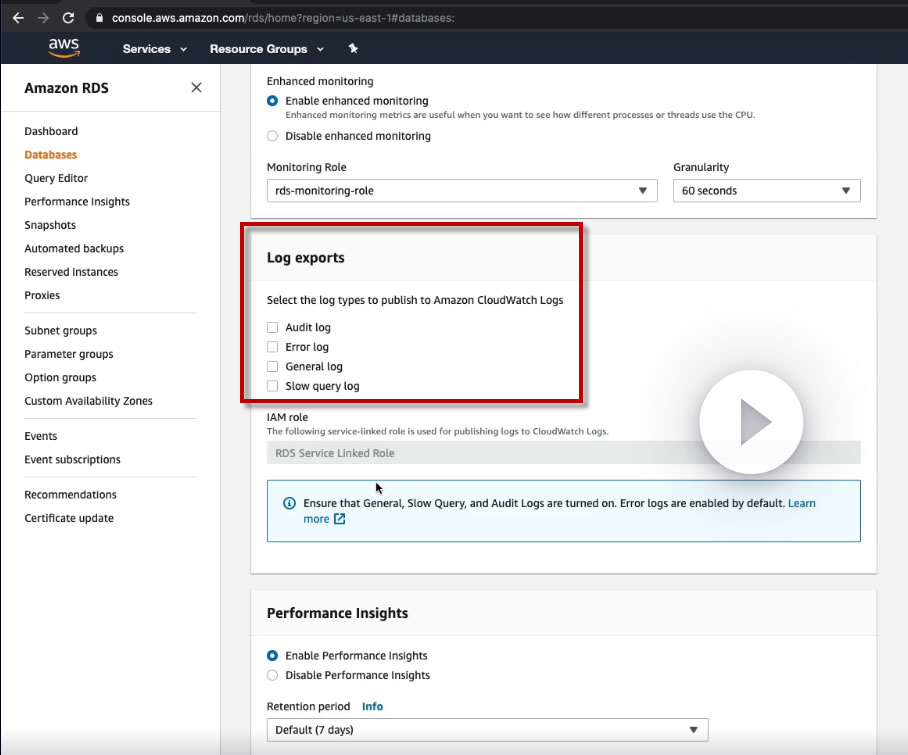Click the site padlock icon in address bar
The width and height of the screenshot is (908, 755).
pyautogui.click(x=98, y=18)
